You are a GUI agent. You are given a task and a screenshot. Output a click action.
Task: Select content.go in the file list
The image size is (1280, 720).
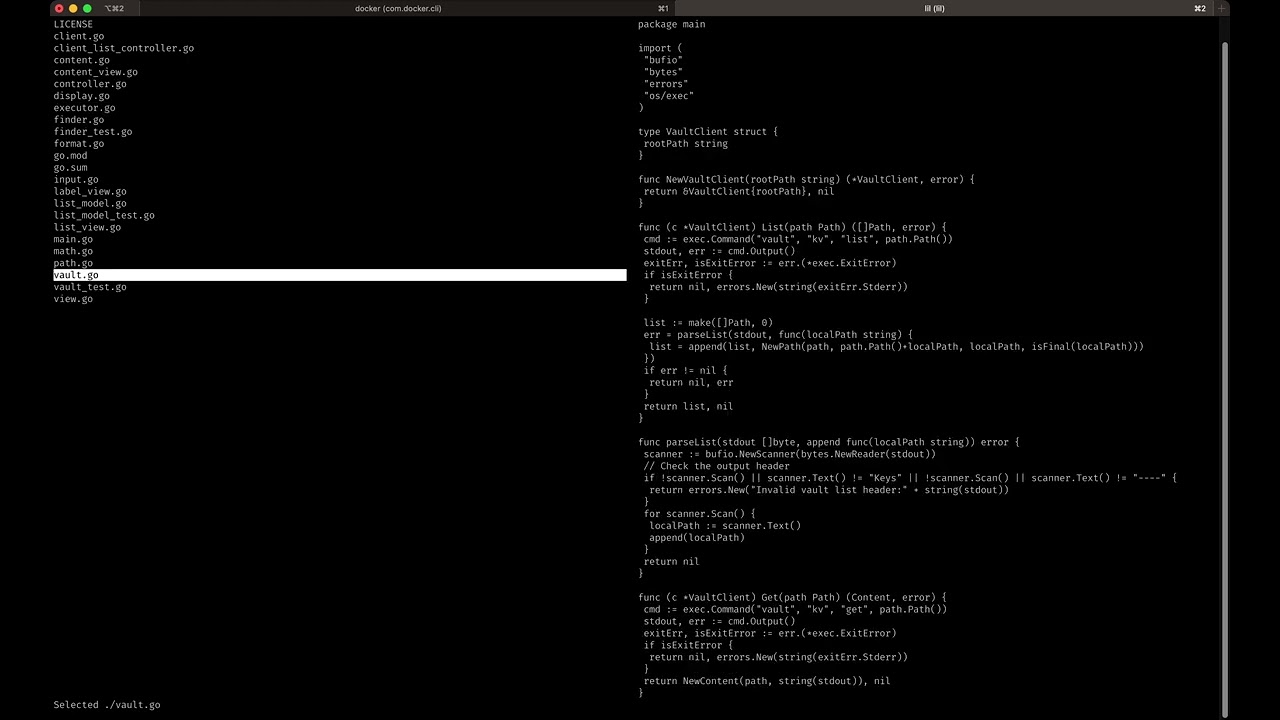click(82, 60)
